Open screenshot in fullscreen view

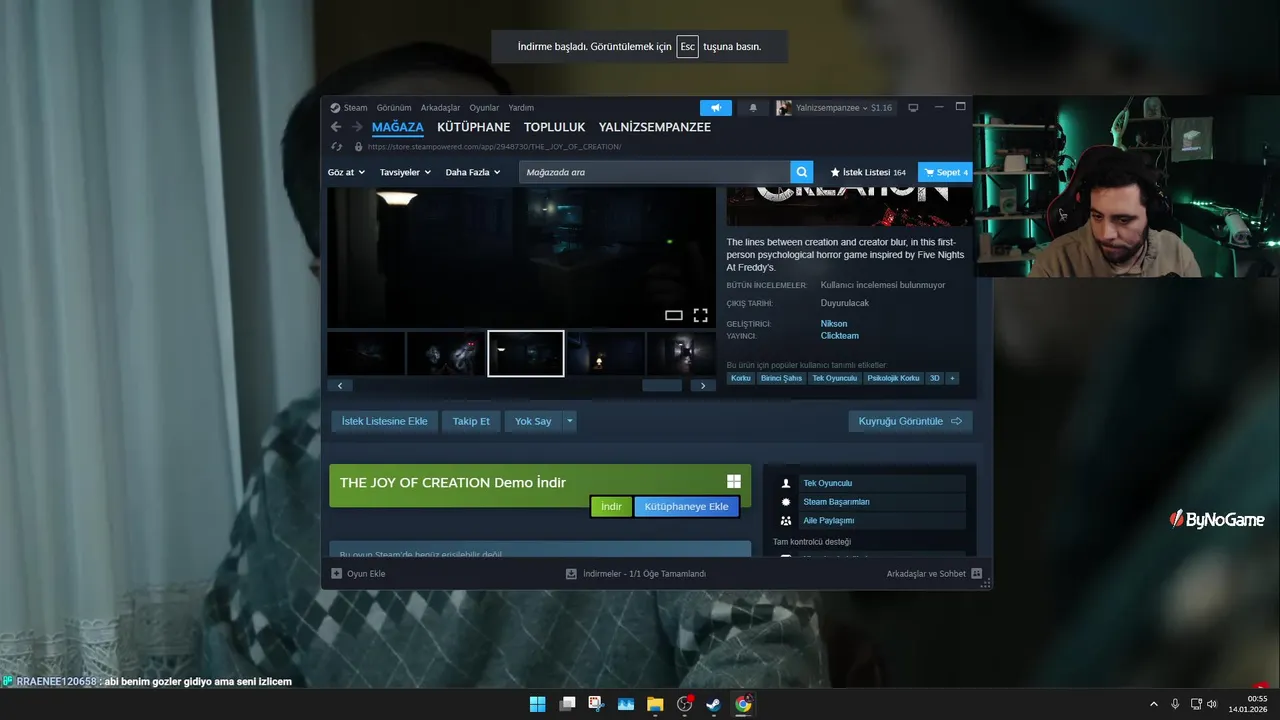coord(701,315)
